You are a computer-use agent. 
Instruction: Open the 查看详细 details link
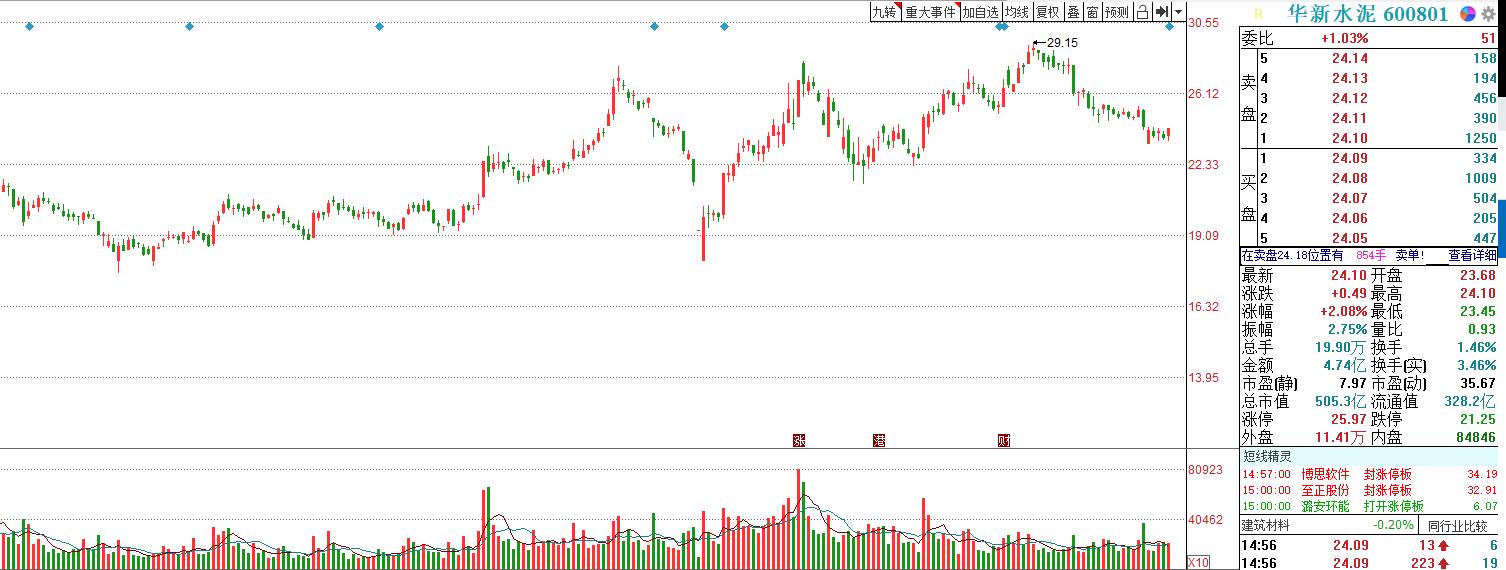[x=1472, y=256]
